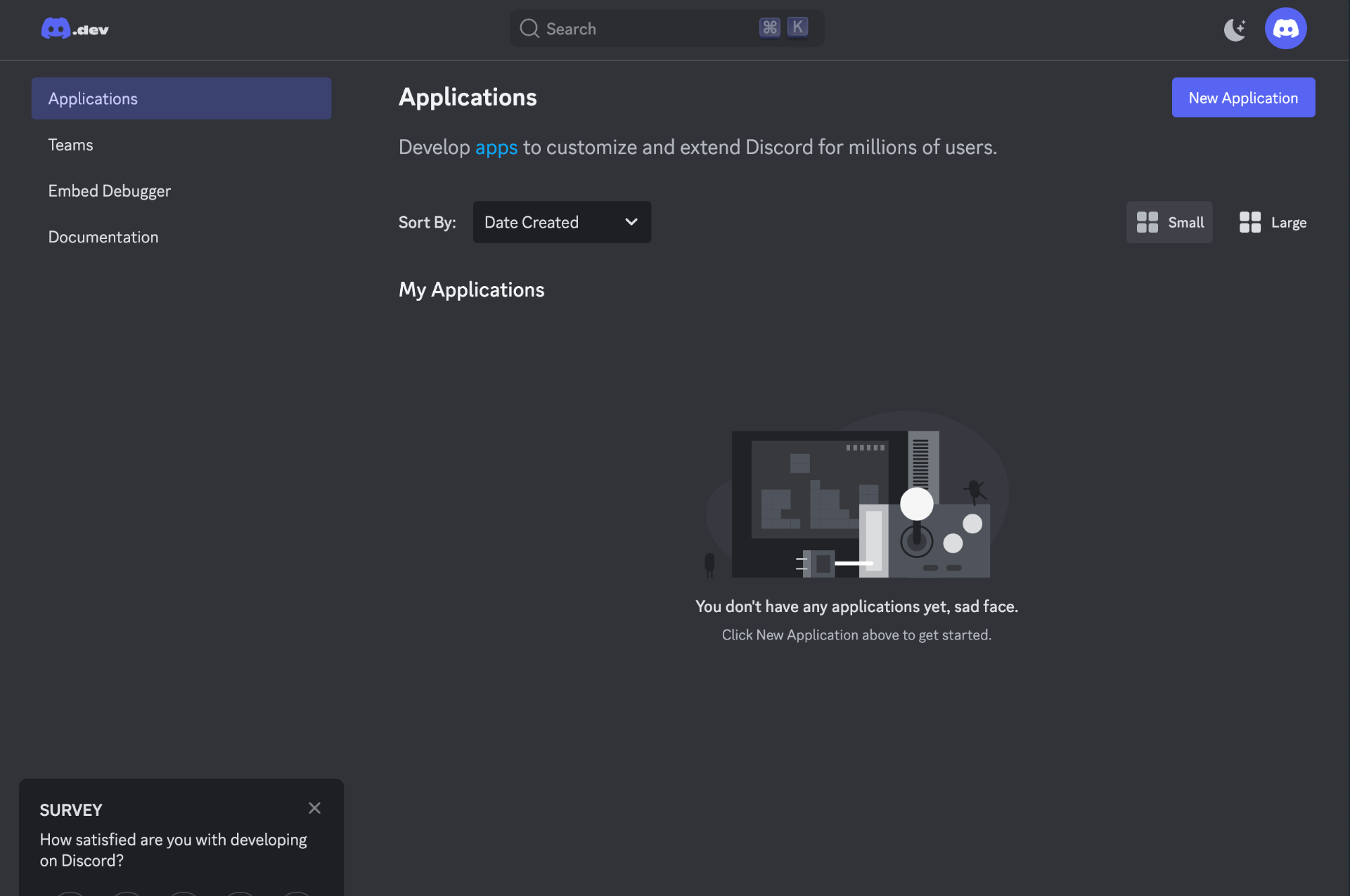
Task: Click the New Application button
Action: (x=1243, y=98)
